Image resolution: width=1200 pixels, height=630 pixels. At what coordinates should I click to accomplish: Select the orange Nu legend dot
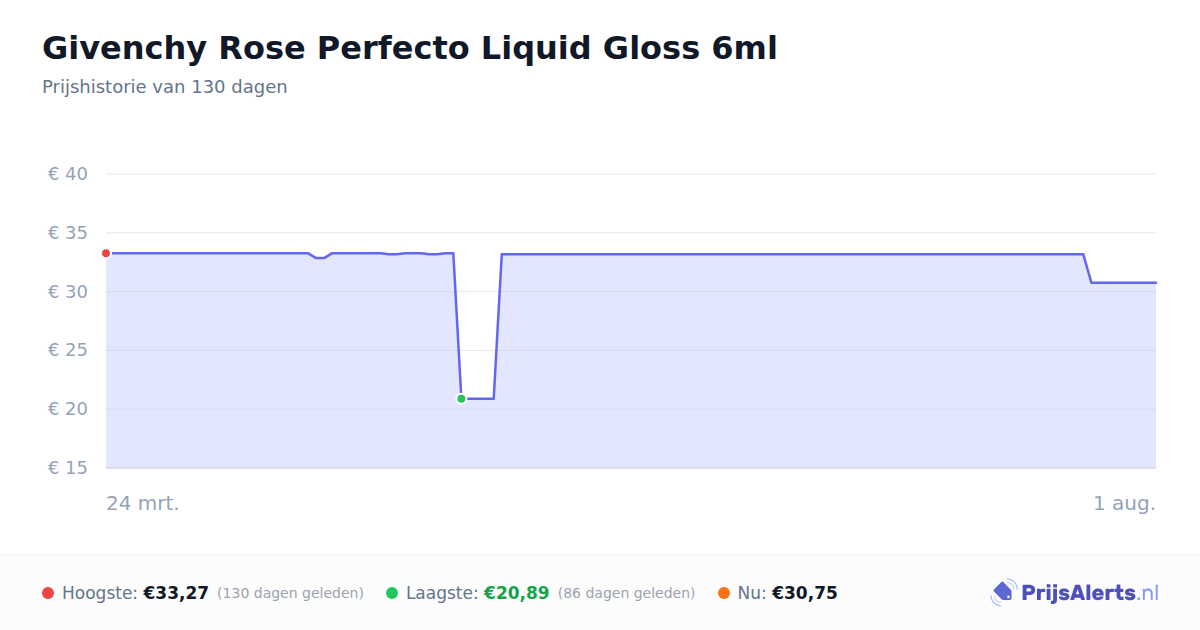click(x=724, y=593)
